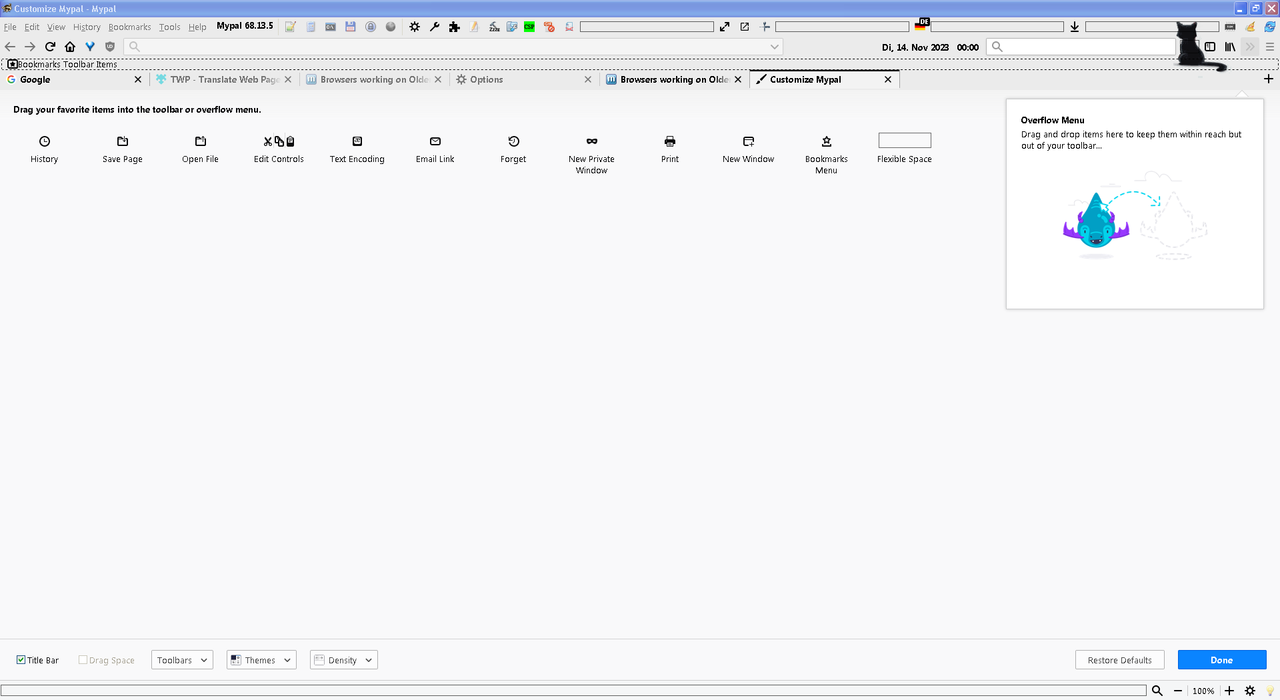Click the date Di, 14. Nov 2023
This screenshot has width=1280, height=700.
point(916,47)
